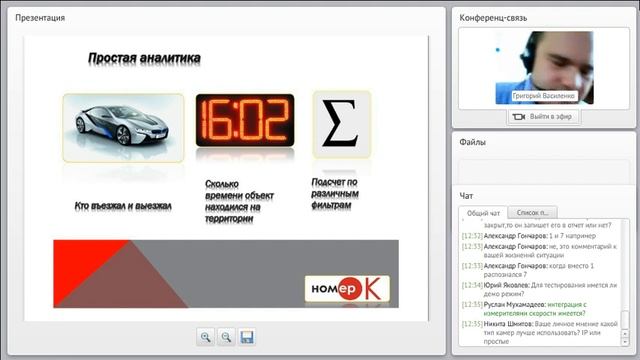Click the 'номерОК' logo on slide
The image size is (640, 360).
point(347,289)
